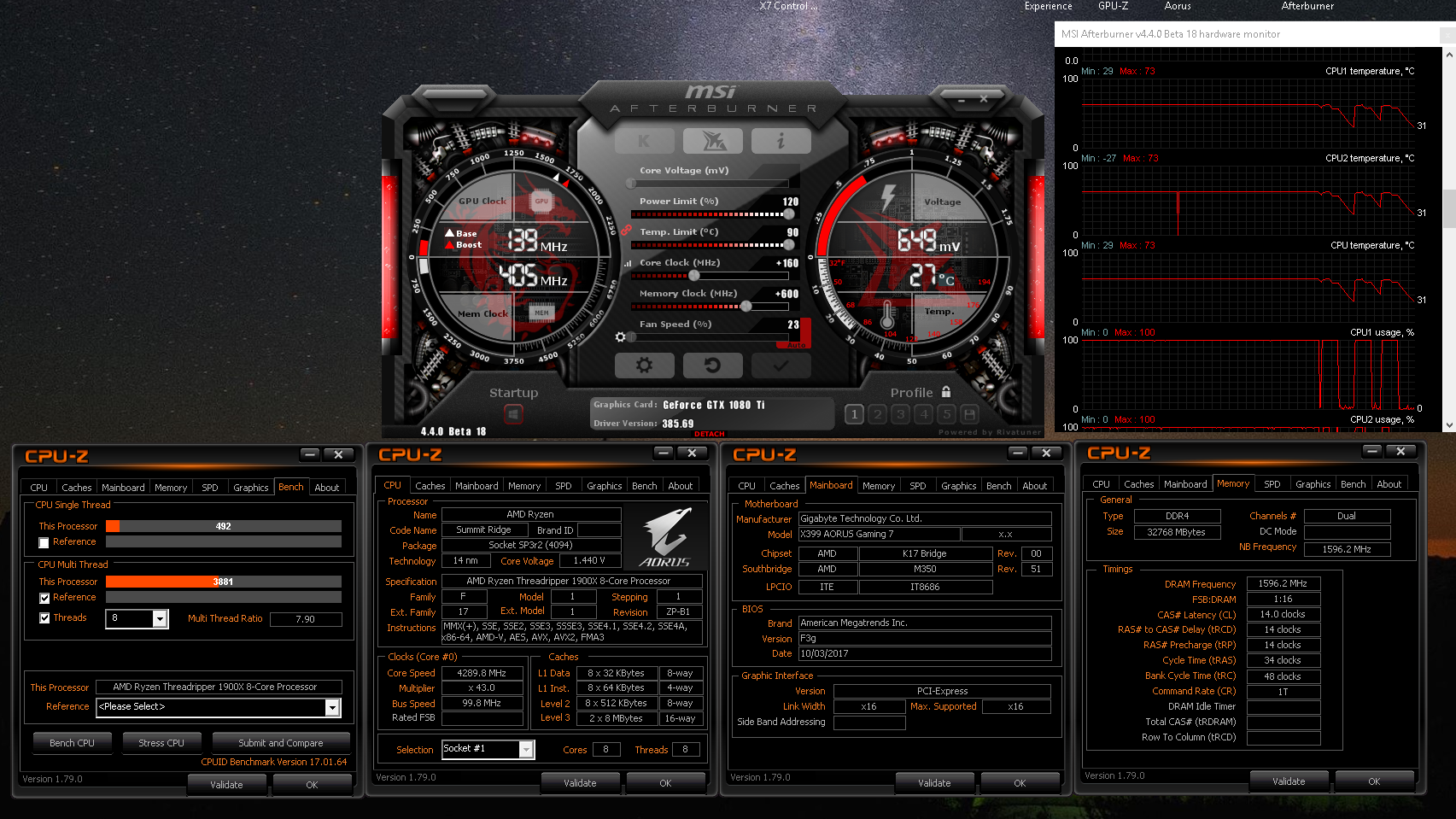The image size is (1456, 819).
Task: Click the DRAM Frequency value 1596.2 MHz
Action: (1283, 584)
